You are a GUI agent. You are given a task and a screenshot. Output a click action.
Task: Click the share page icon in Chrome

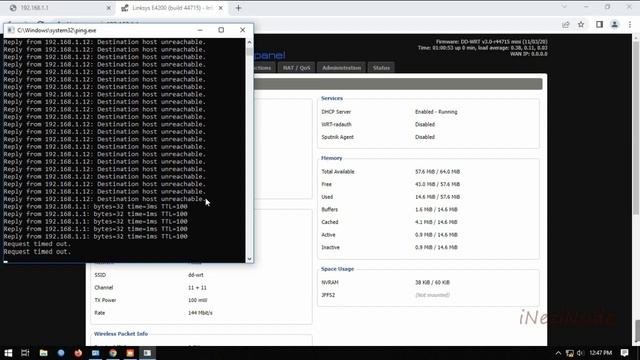coord(565,24)
